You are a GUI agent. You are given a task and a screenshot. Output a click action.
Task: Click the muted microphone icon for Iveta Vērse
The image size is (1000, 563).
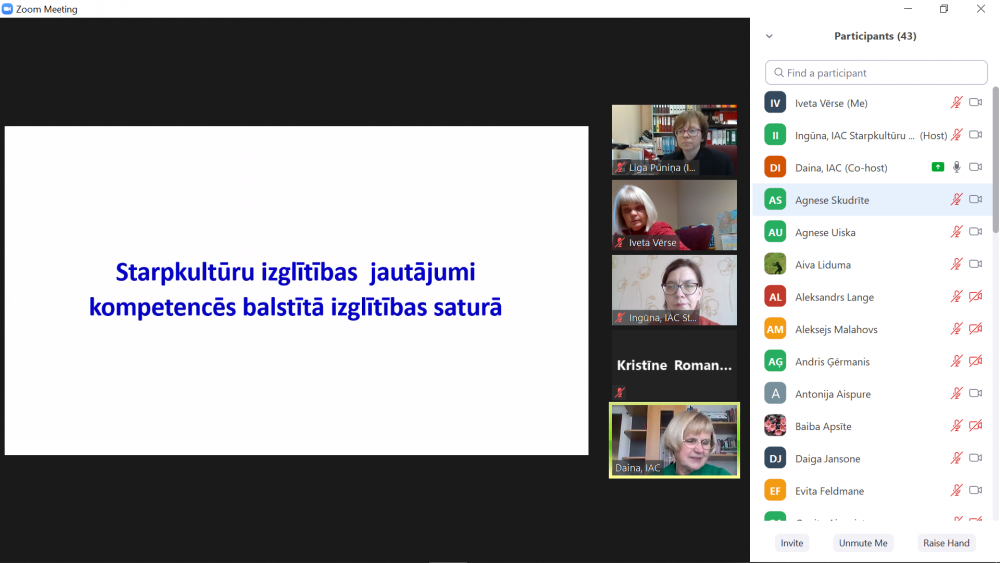tap(956, 103)
